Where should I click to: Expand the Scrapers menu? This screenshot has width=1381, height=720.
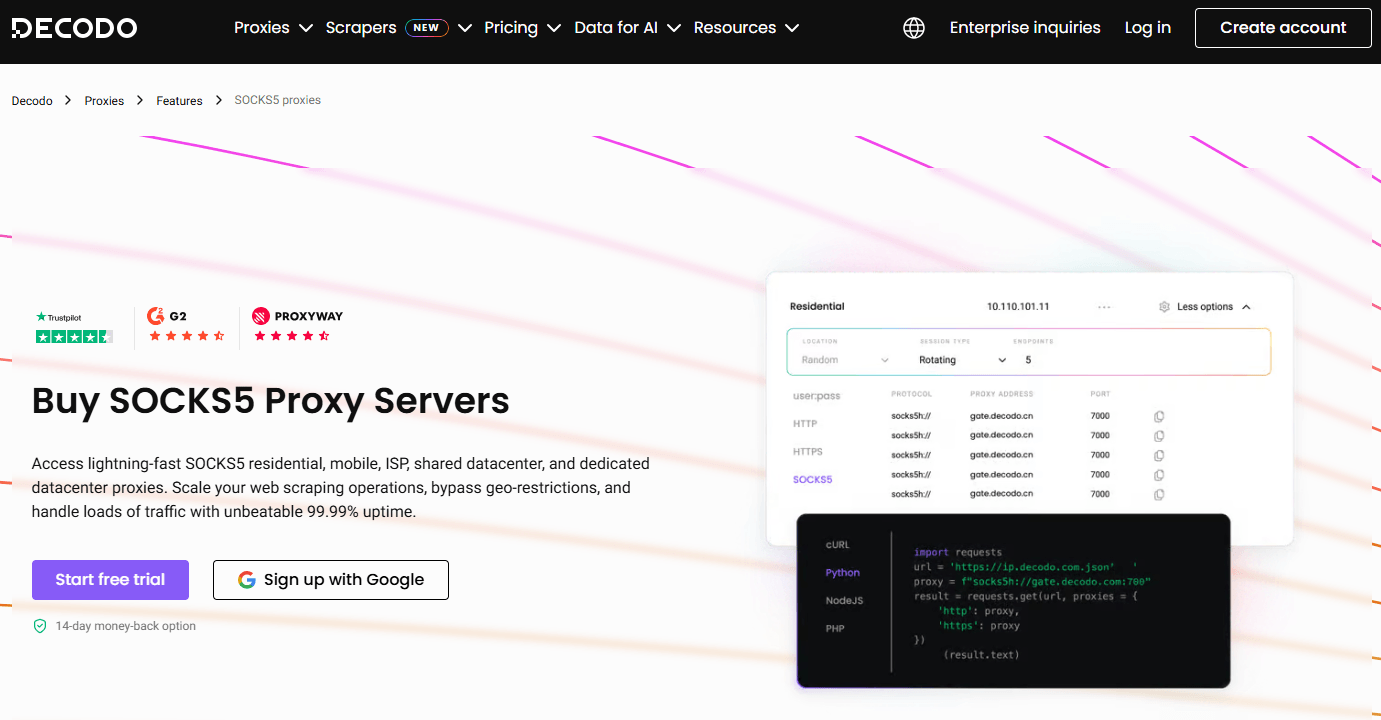click(398, 28)
